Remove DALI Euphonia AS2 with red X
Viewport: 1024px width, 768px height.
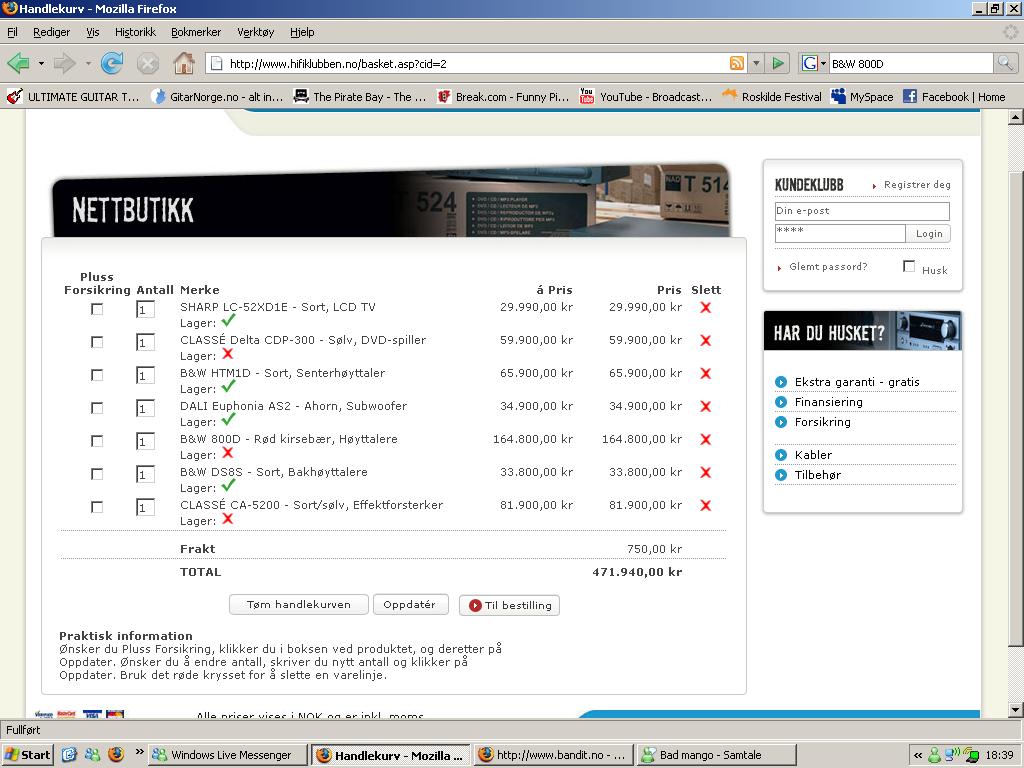705,406
